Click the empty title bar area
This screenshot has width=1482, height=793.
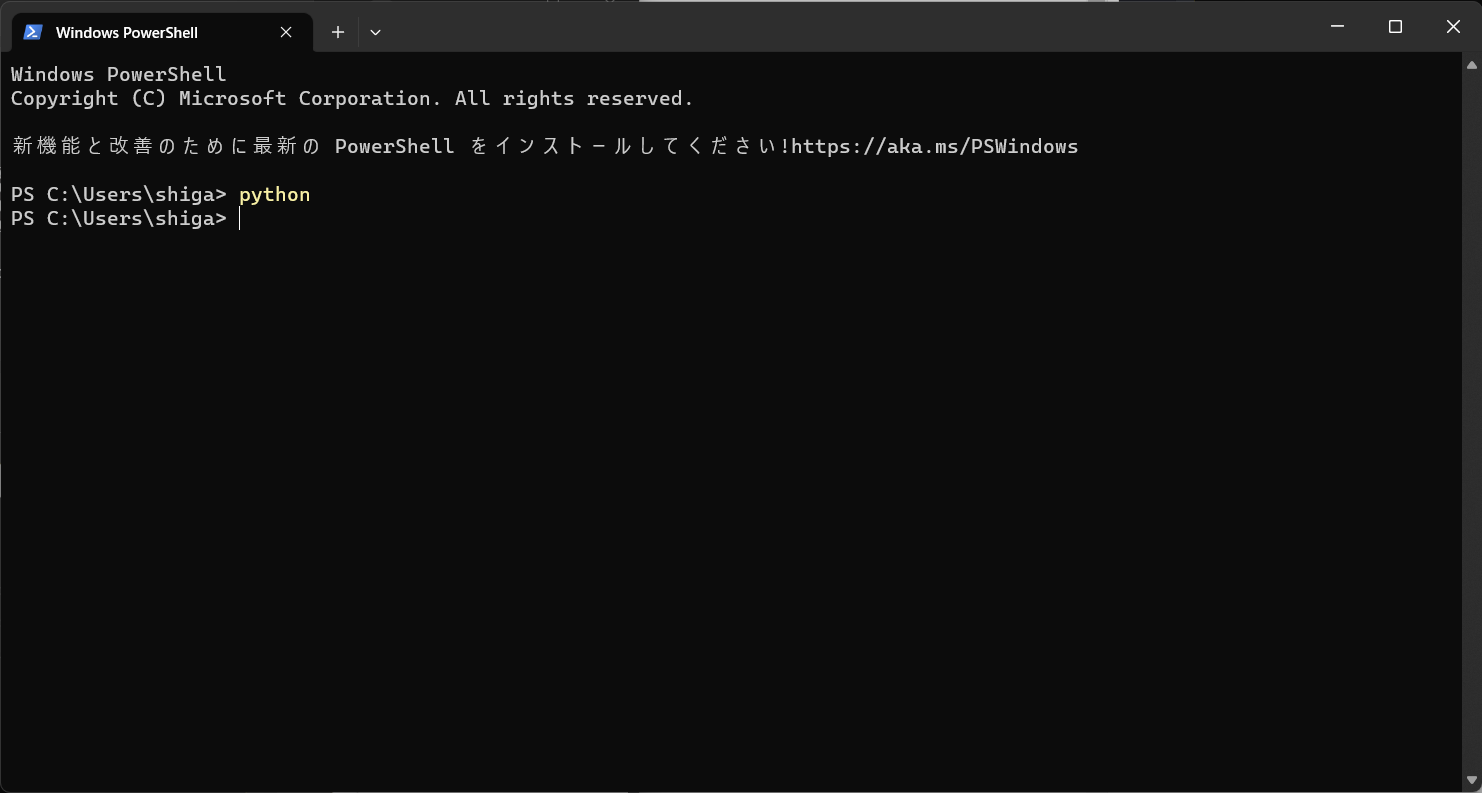(x=800, y=25)
